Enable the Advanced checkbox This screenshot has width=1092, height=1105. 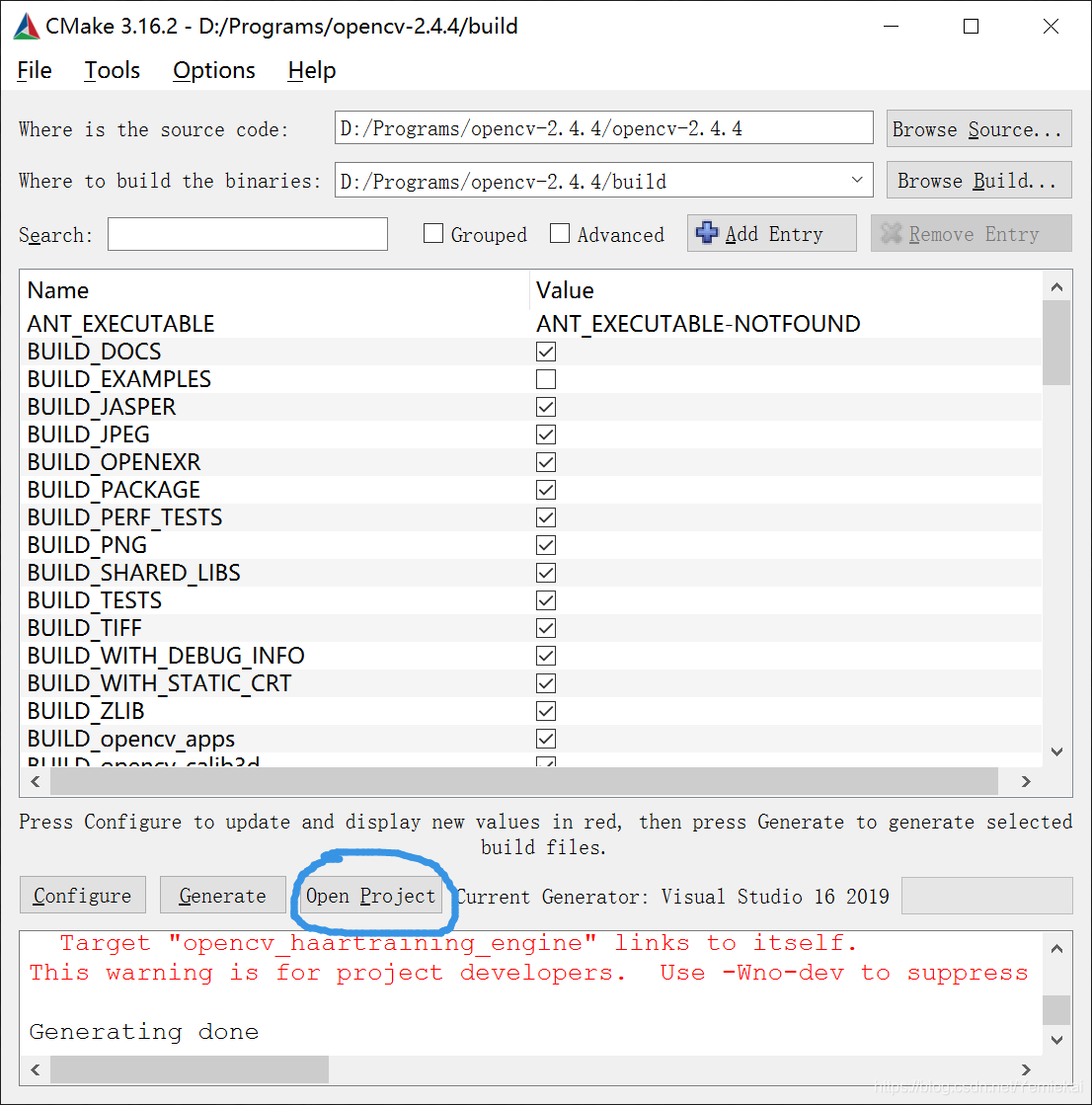click(560, 233)
